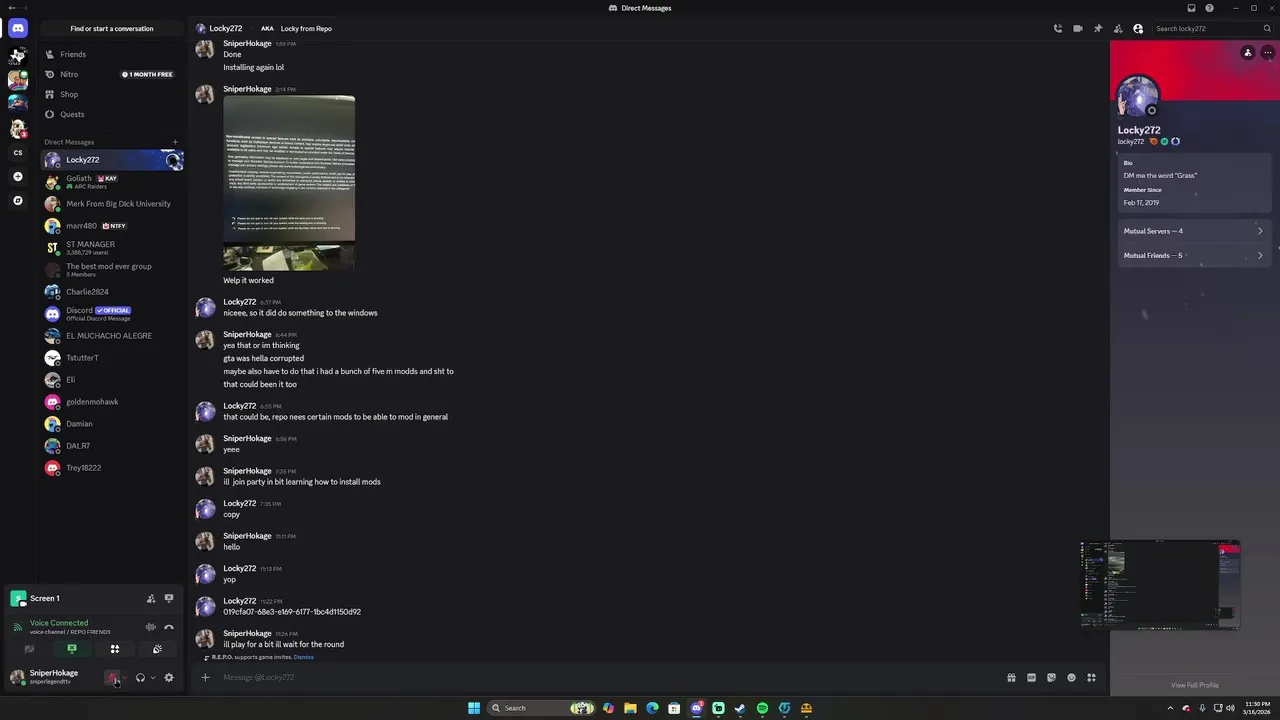Click the Dismiss link above message box
This screenshot has width=1280, height=720.
[304, 657]
